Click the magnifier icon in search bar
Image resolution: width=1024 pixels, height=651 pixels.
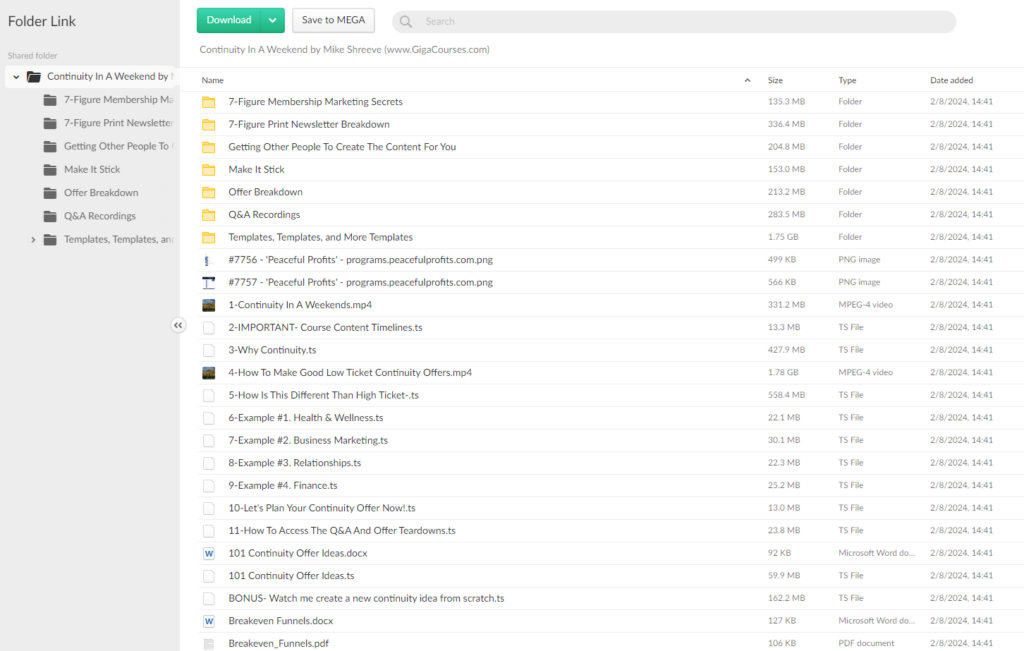click(406, 21)
